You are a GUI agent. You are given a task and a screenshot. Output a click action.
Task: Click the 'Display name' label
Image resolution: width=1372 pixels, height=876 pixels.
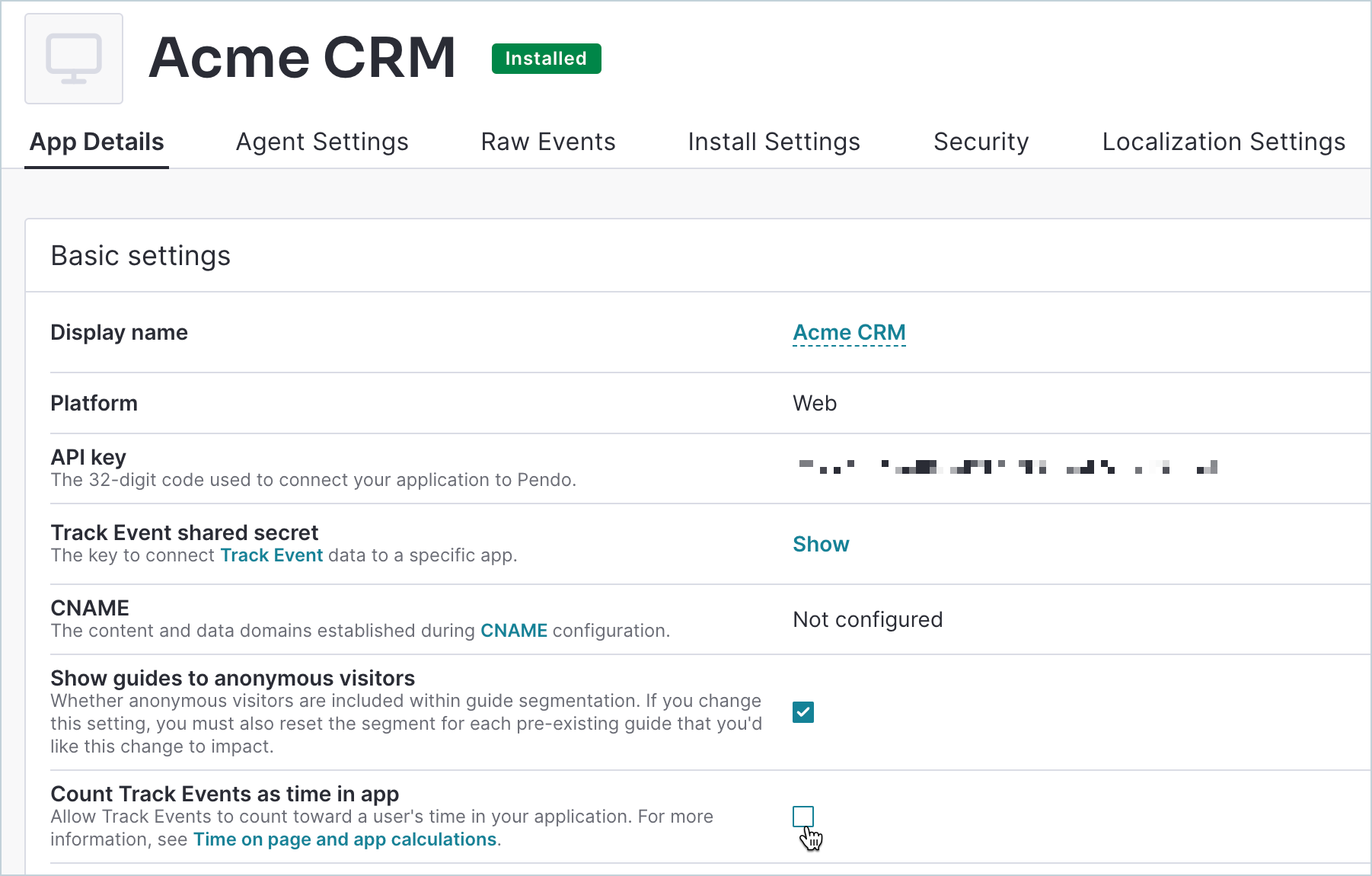(x=119, y=333)
